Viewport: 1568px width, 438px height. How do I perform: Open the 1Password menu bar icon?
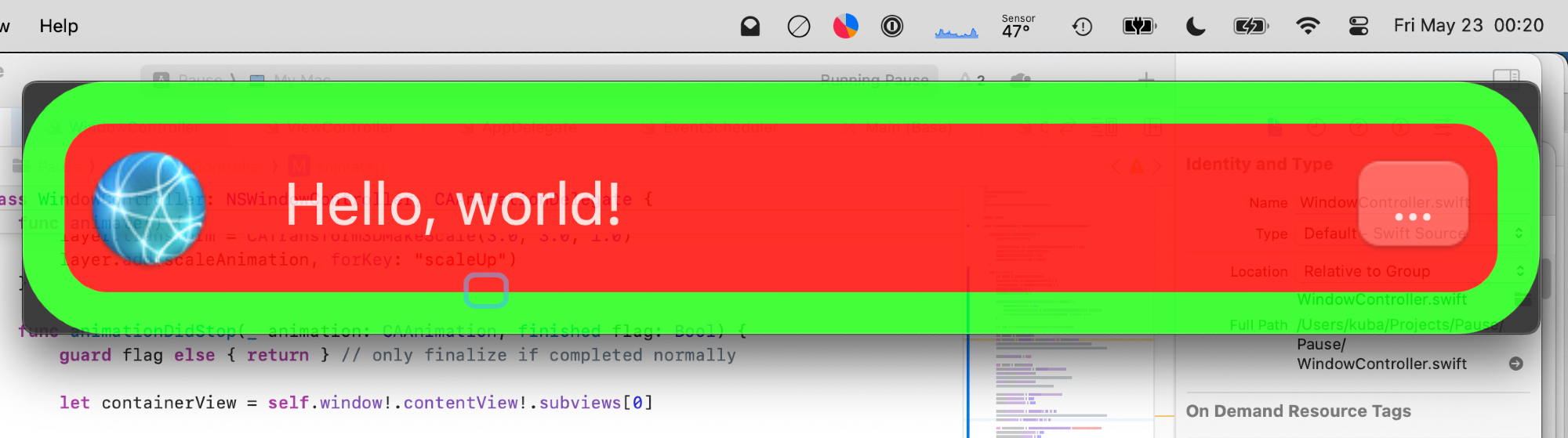click(891, 27)
